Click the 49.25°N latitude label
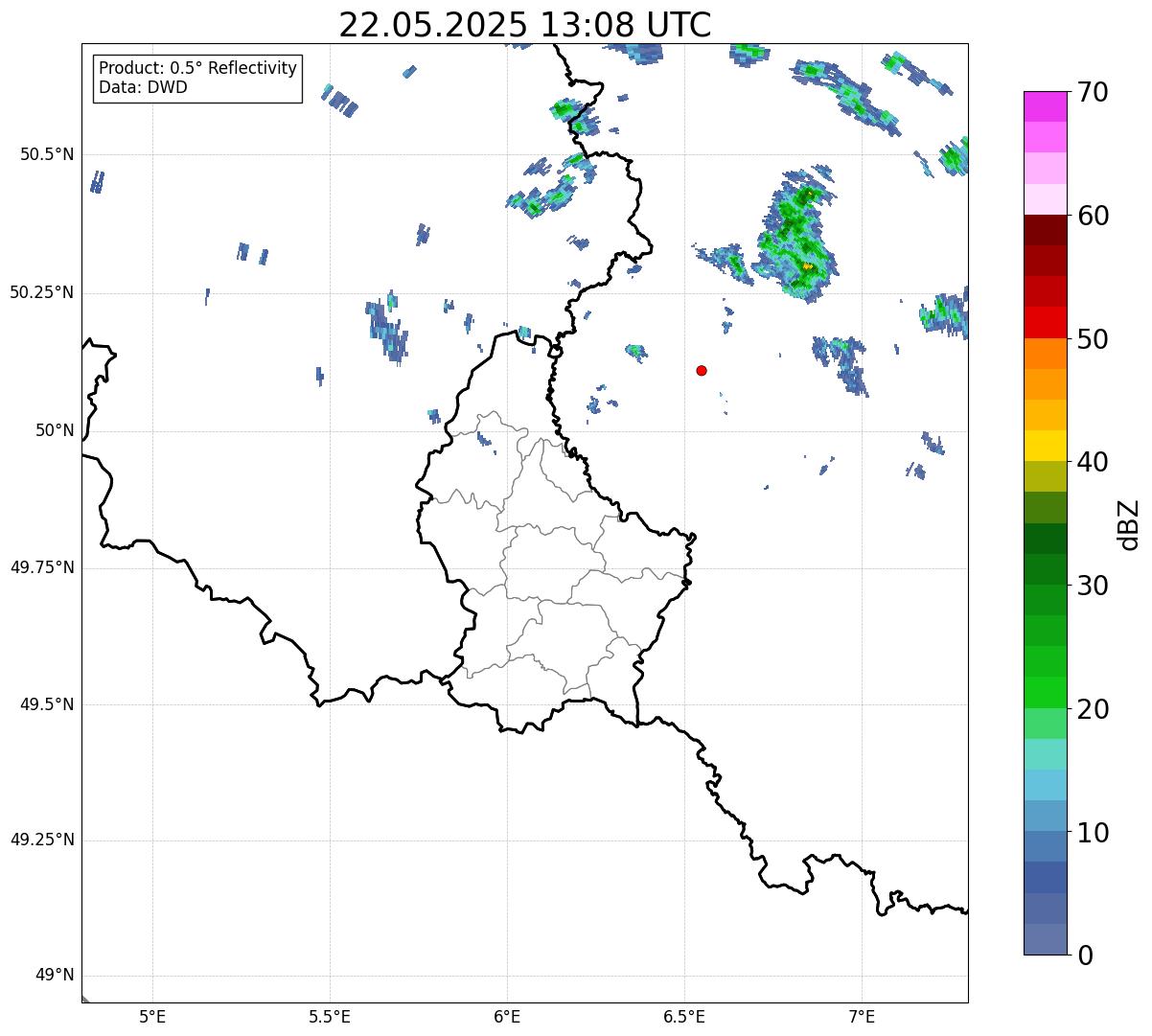Viewport: 1152px width, 1036px height. 42,840
